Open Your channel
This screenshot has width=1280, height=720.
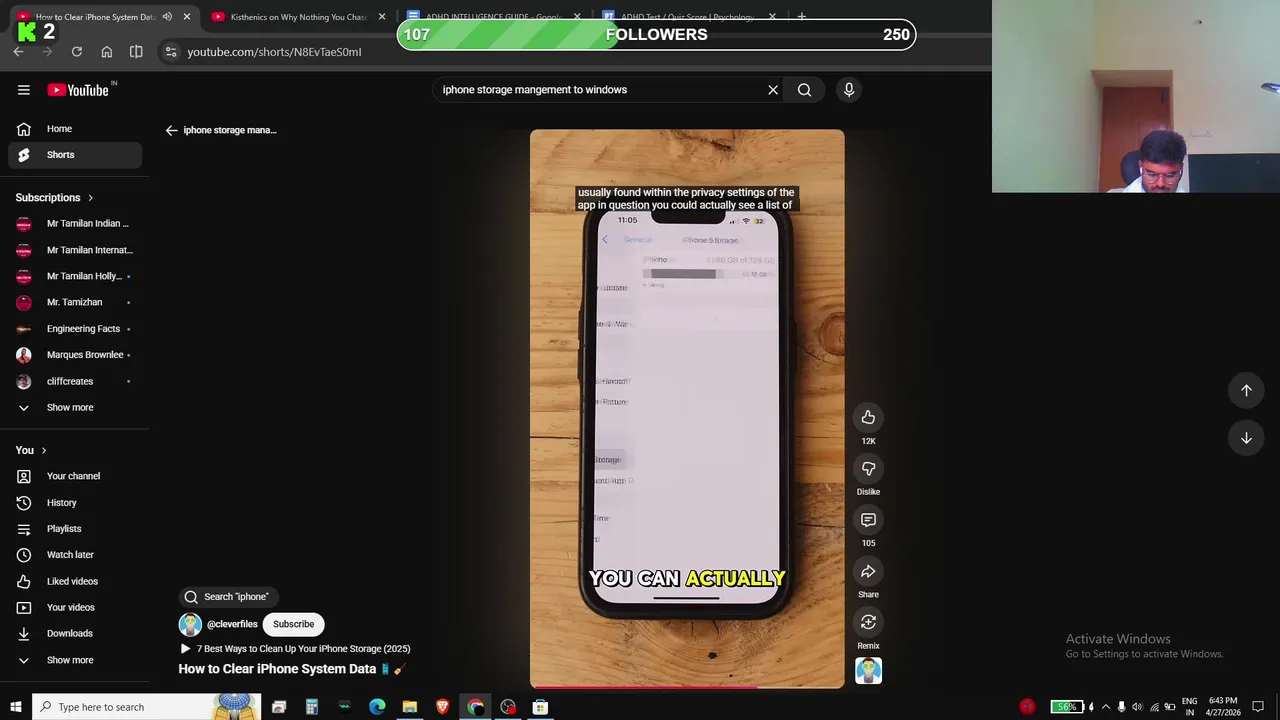[75, 476]
